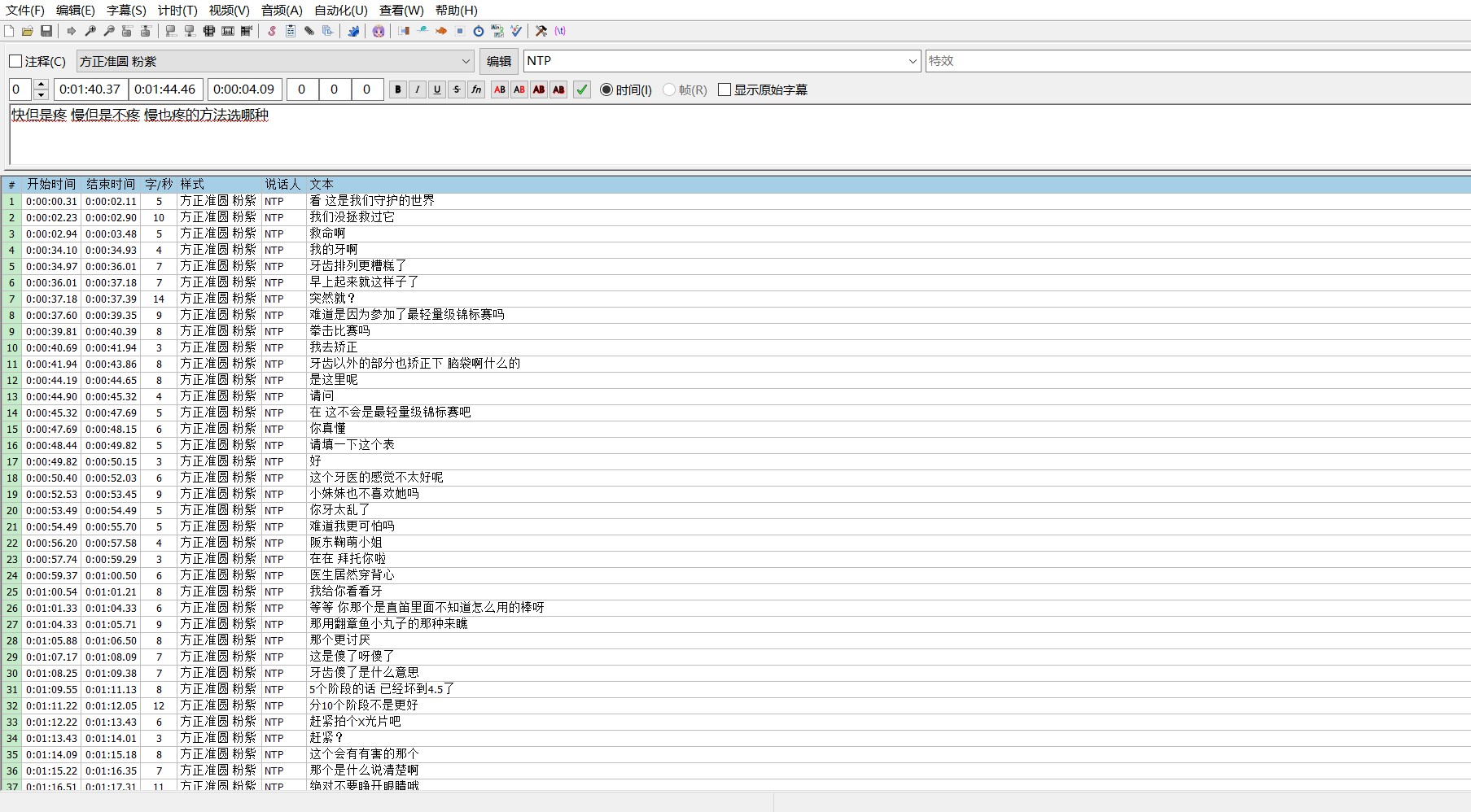1471x812 pixels.
Task: Click the 开始时间 column header
Action: (x=51, y=185)
